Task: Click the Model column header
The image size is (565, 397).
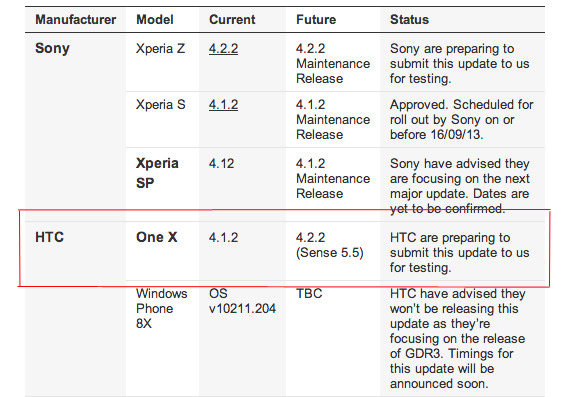Action: point(155,19)
